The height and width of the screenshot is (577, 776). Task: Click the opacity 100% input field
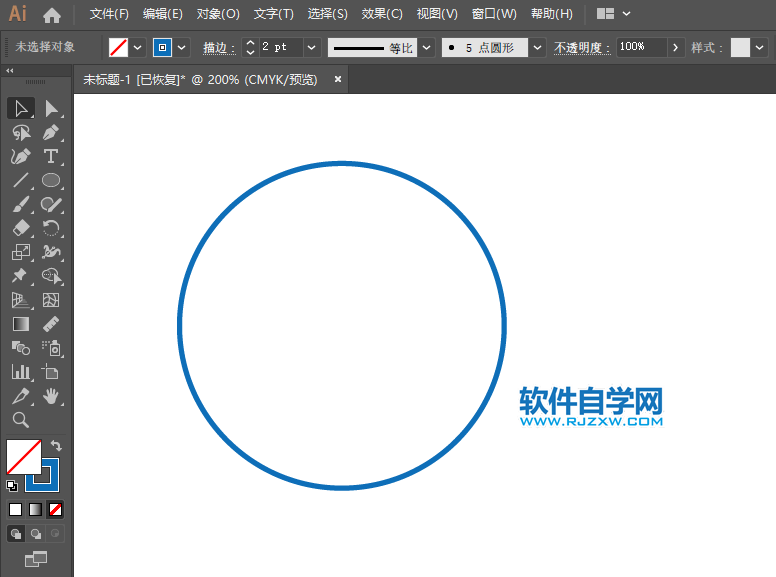[x=639, y=47]
